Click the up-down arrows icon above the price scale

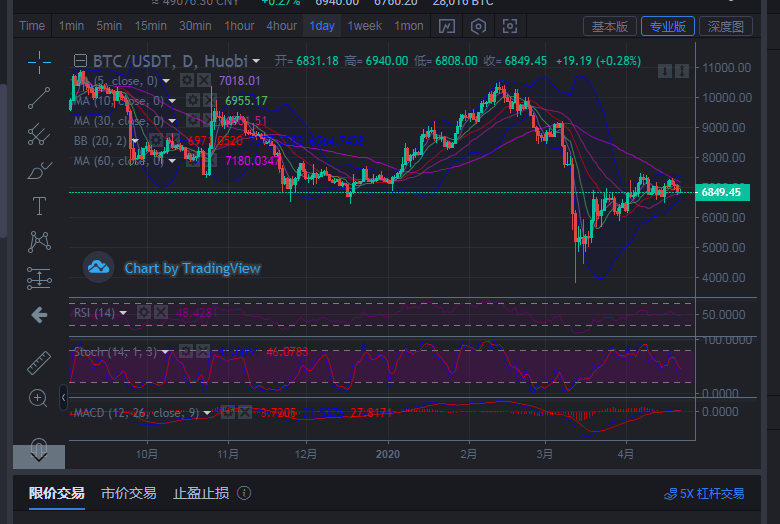pos(682,71)
